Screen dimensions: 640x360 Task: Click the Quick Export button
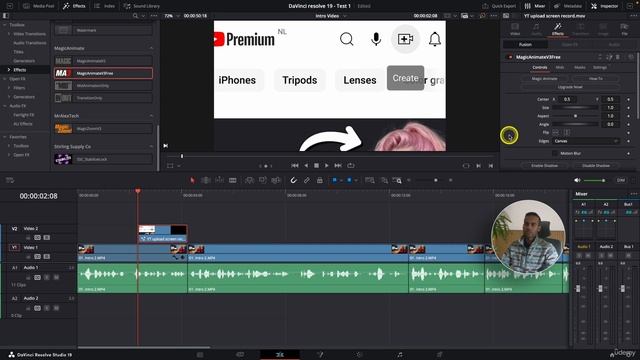coord(498,6)
